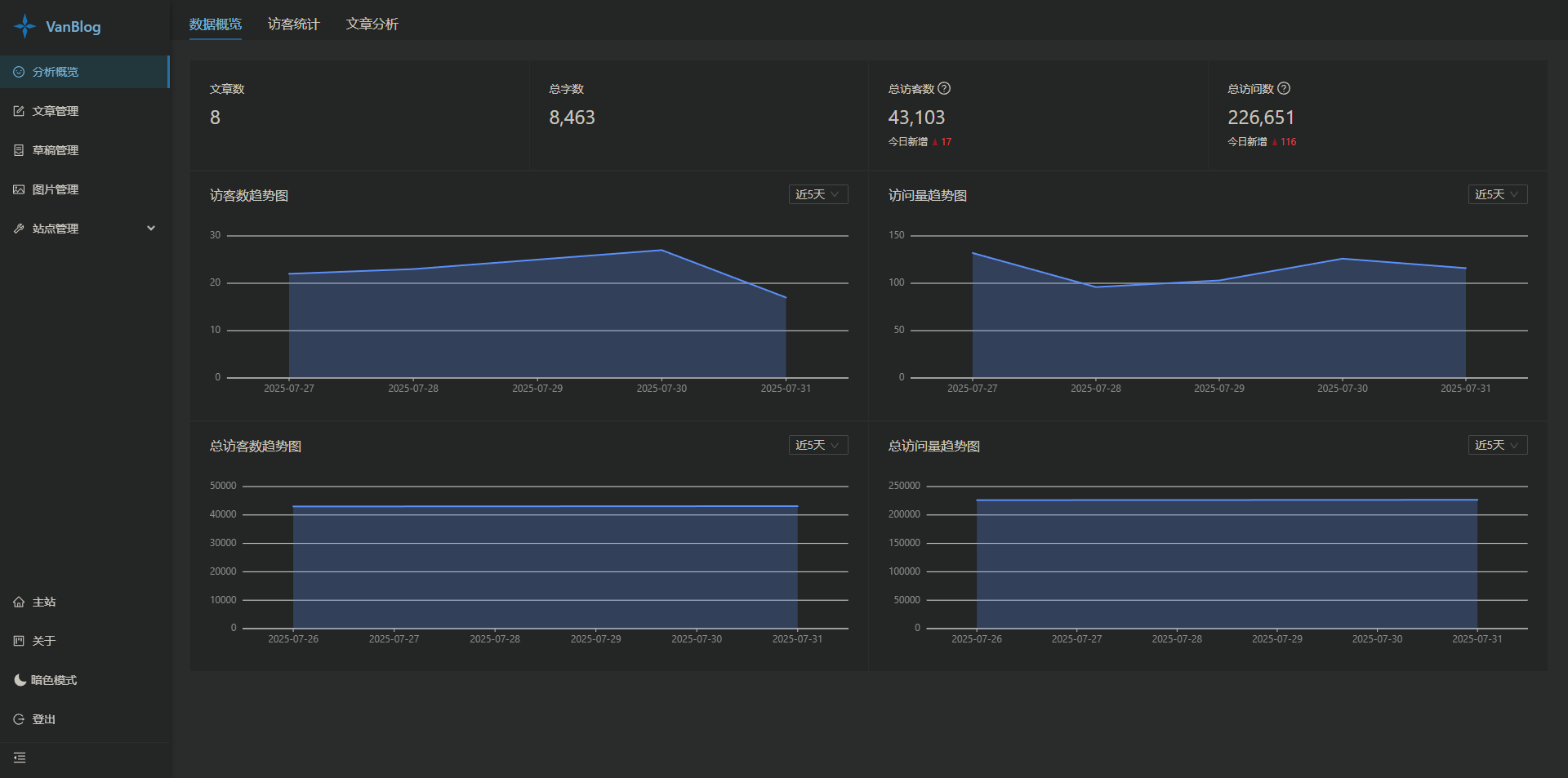
Task: Open 图片管理 via its picture icon
Action: point(19,189)
